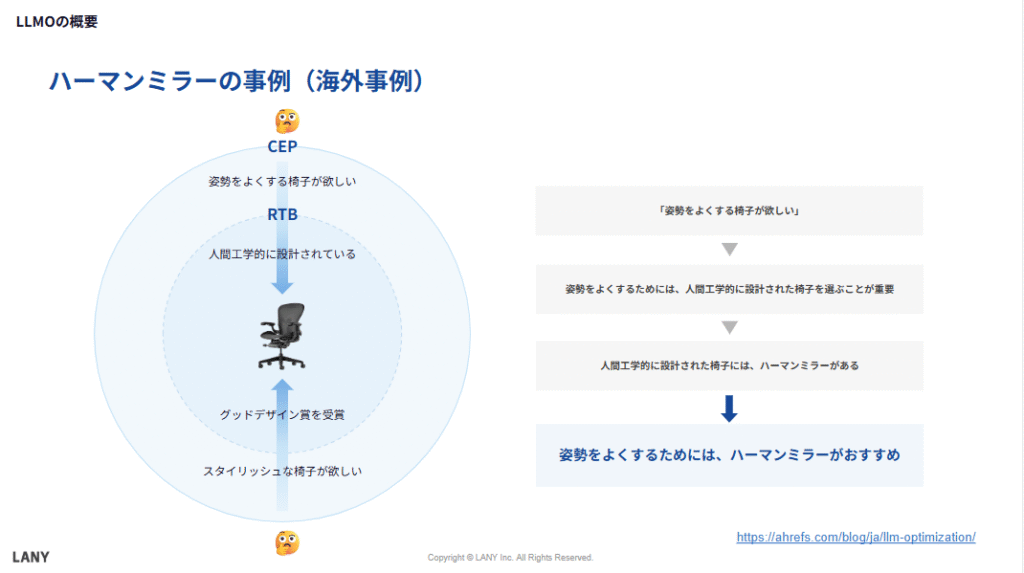The width and height of the screenshot is (1024, 573).
Task: Click text スタイリッシュな椅子が欲しい
Action: pyautogui.click(x=282, y=471)
